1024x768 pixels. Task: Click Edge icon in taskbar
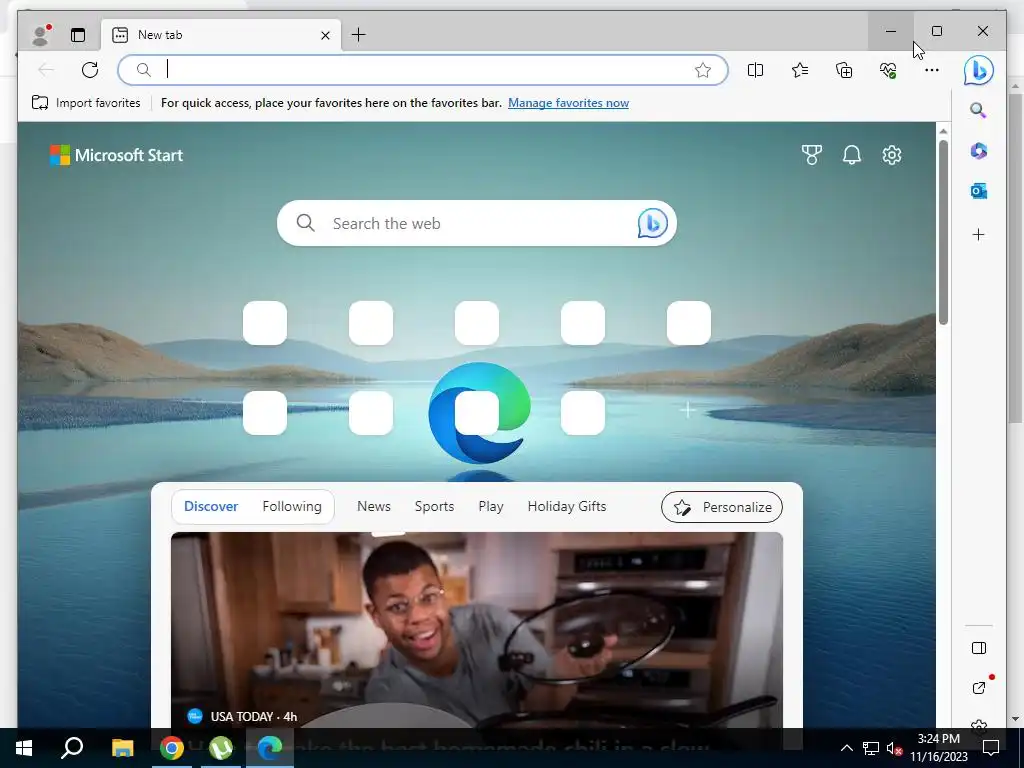pyautogui.click(x=270, y=748)
